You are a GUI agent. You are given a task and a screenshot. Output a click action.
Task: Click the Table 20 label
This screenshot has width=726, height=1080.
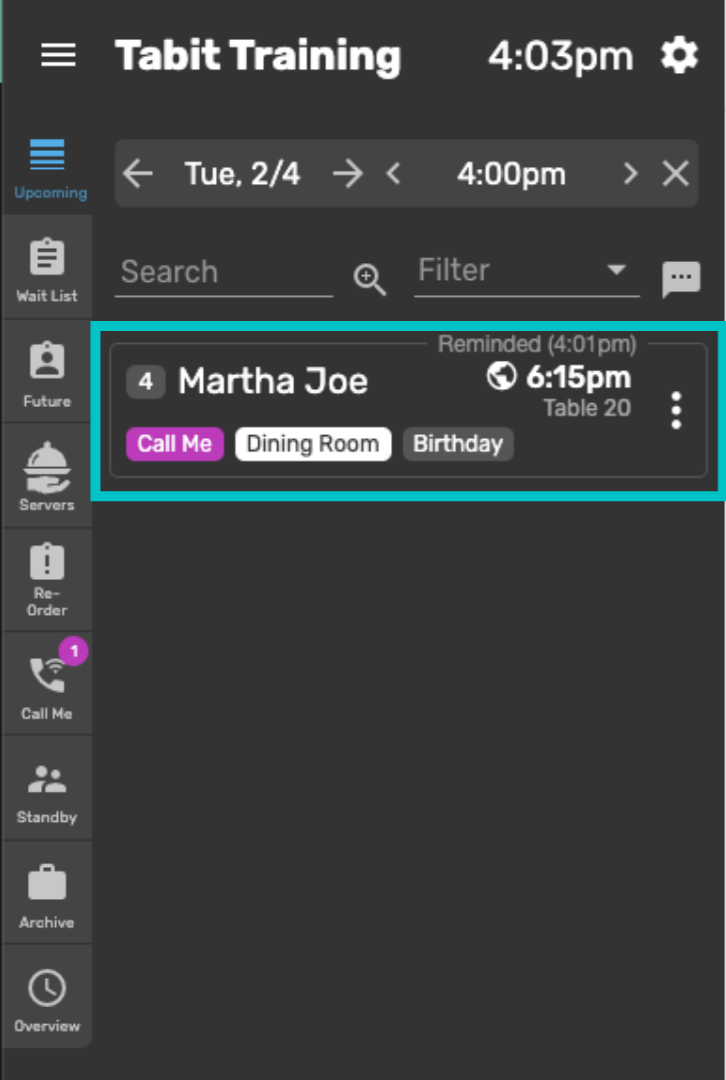[x=588, y=408]
